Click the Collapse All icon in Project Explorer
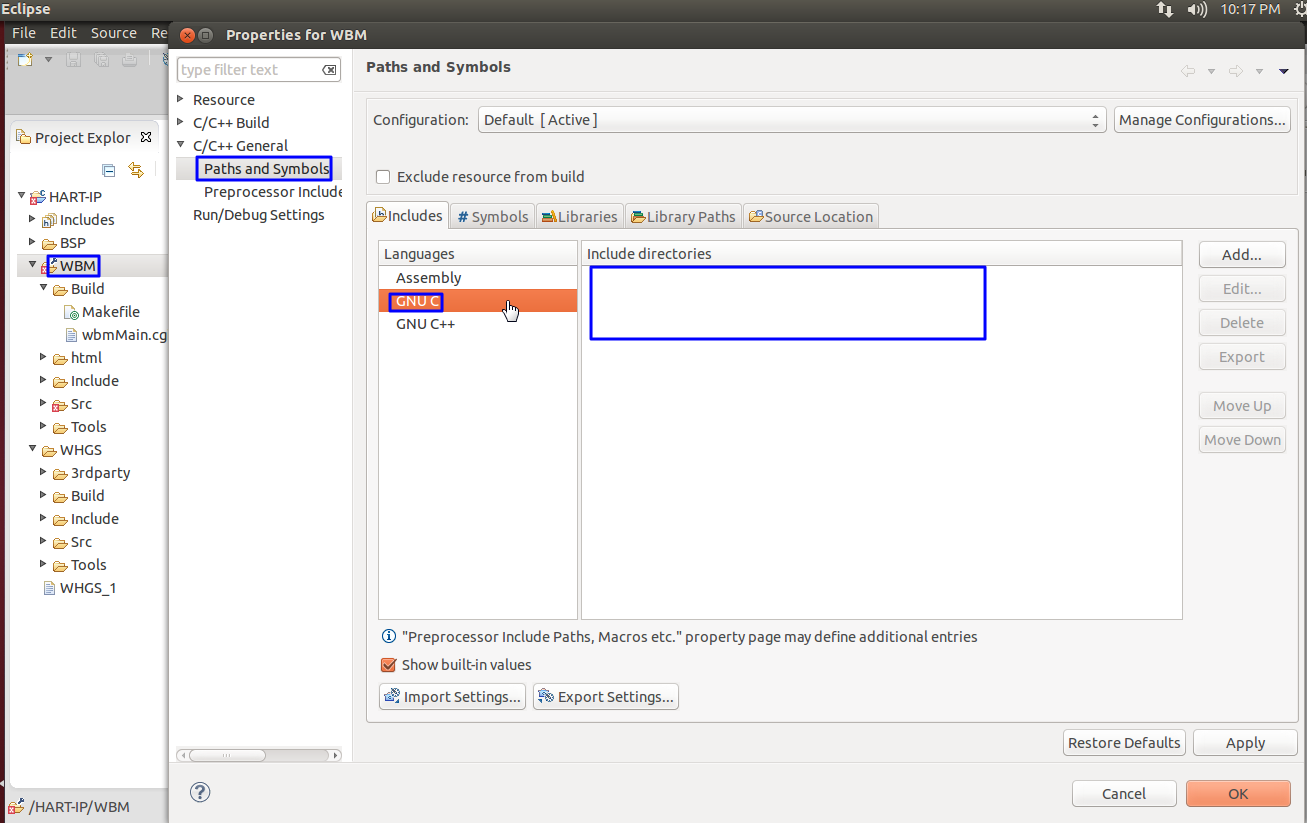 coord(108,170)
